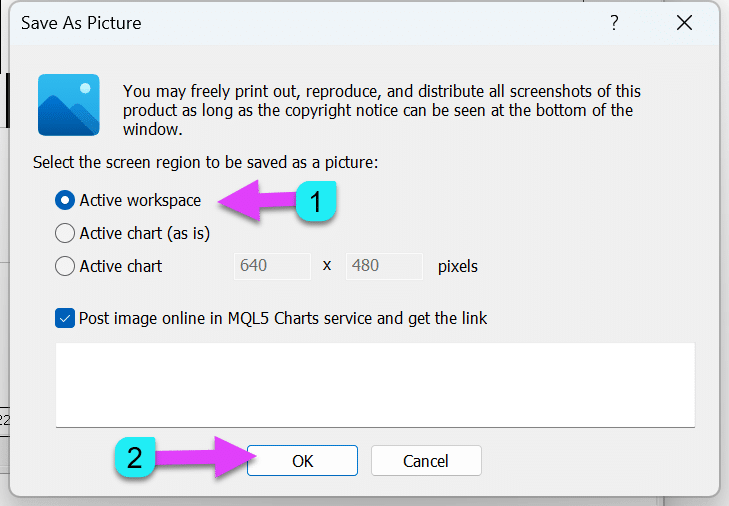Click the pink arrow pointing at OK

tap(200, 460)
